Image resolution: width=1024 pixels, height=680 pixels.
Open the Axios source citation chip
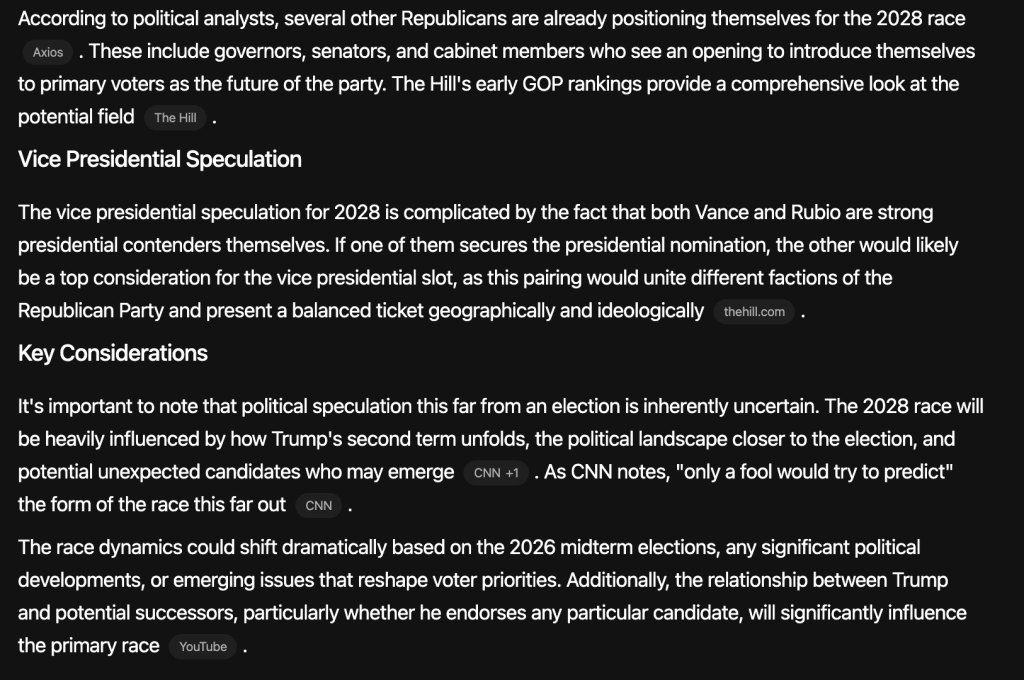(47, 52)
